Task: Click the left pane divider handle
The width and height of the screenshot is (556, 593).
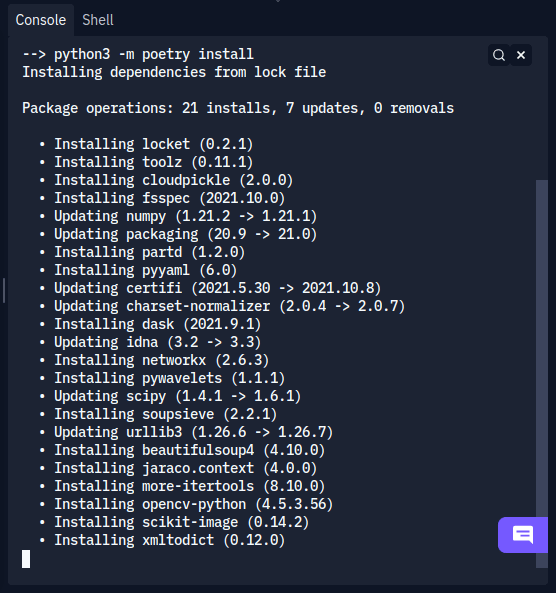Action: pyautogui.click(x=4, y=290)
